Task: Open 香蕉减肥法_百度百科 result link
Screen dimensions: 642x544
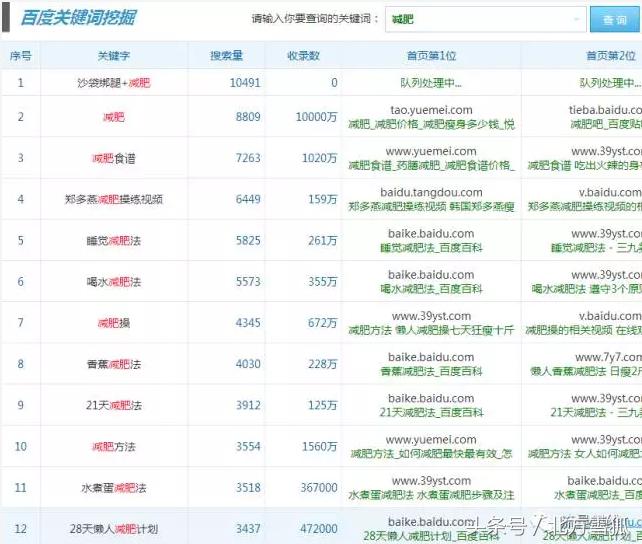Action: click(x=431, y=371)
